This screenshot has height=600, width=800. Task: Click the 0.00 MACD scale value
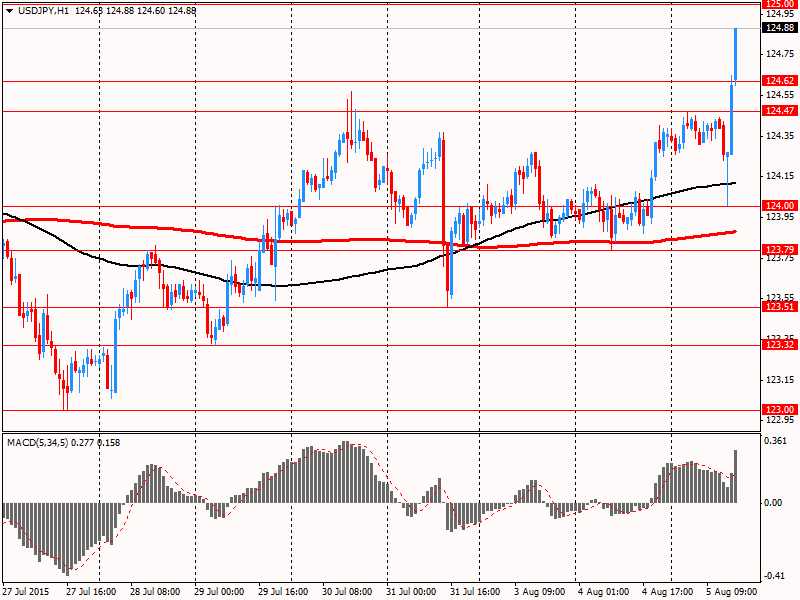click(773, 503)
